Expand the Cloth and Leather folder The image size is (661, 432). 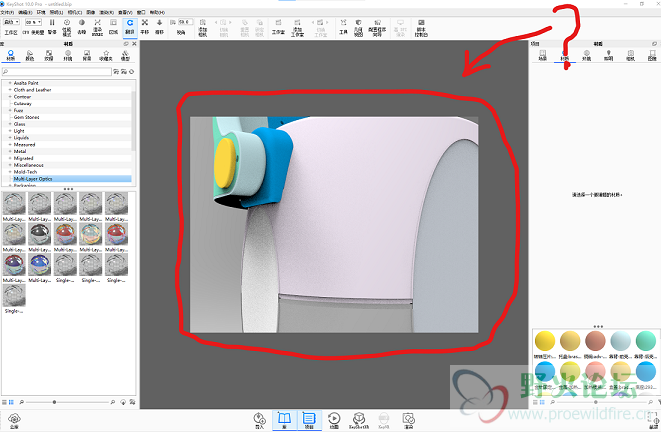coord(10,90)
